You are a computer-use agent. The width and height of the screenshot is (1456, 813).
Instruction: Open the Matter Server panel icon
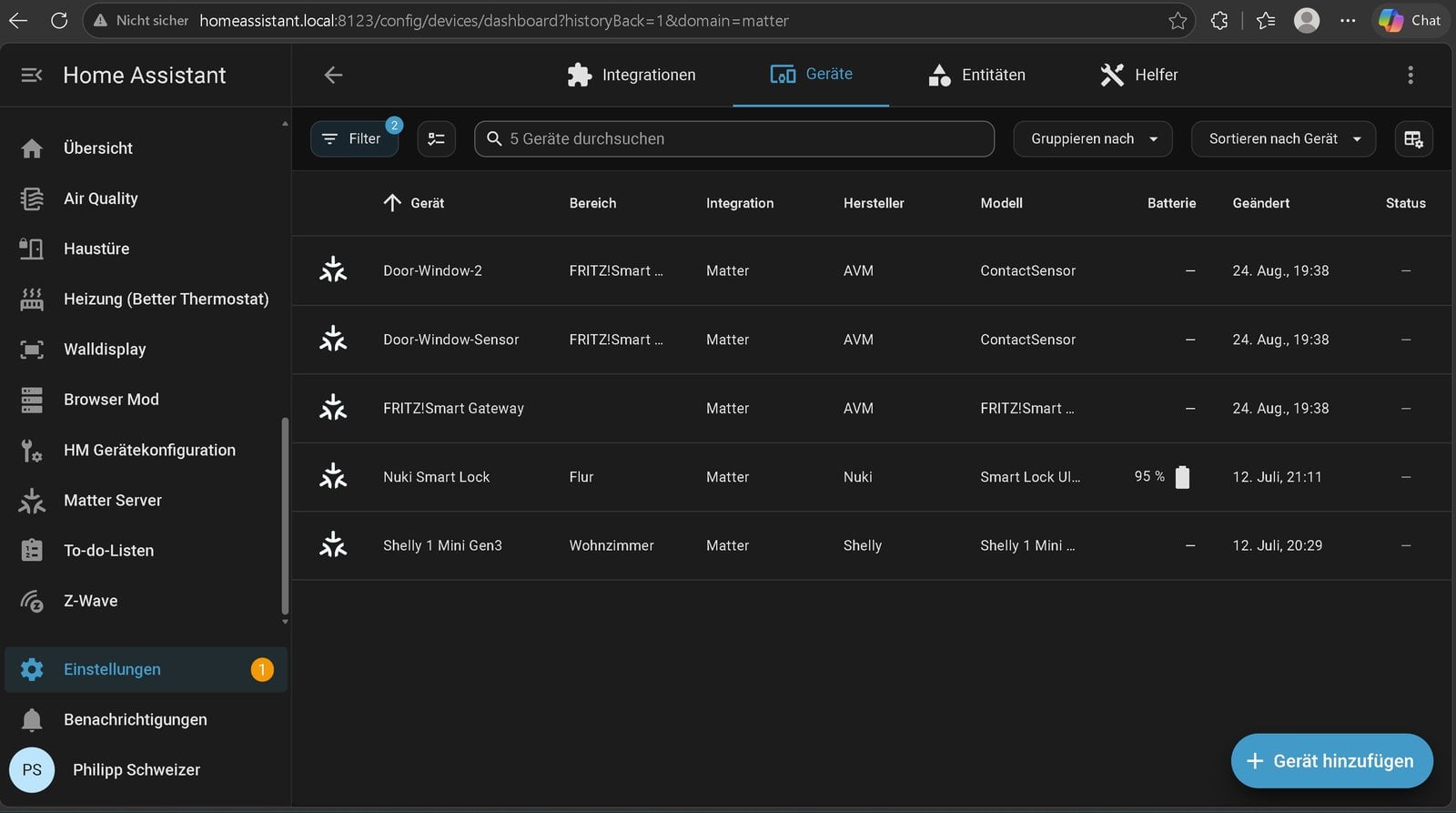click(x=32, y=501)
